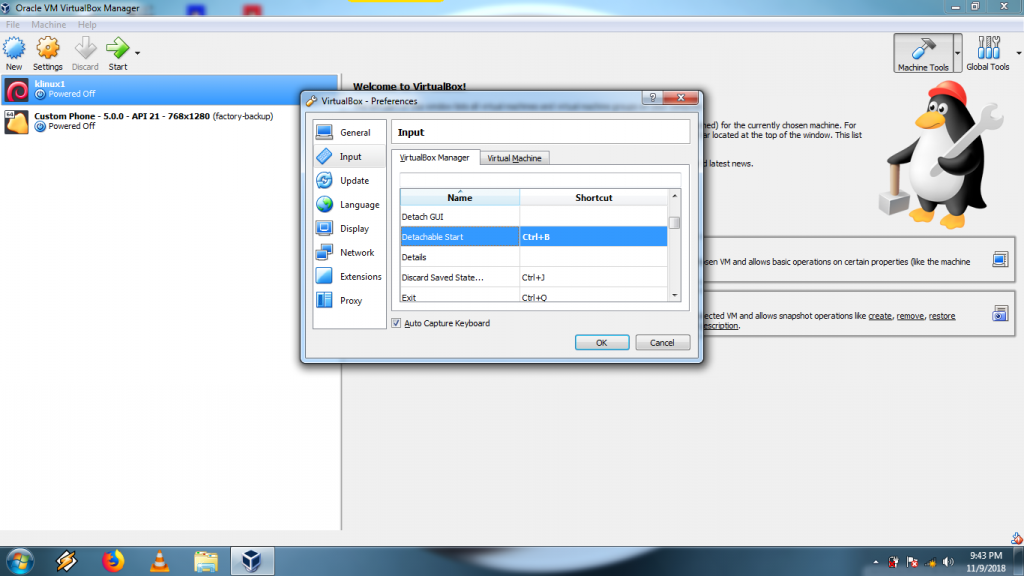Edit the Ctrl+B shortcut cell
This screenshot has width=1024, height=576.
click(594, 237)
